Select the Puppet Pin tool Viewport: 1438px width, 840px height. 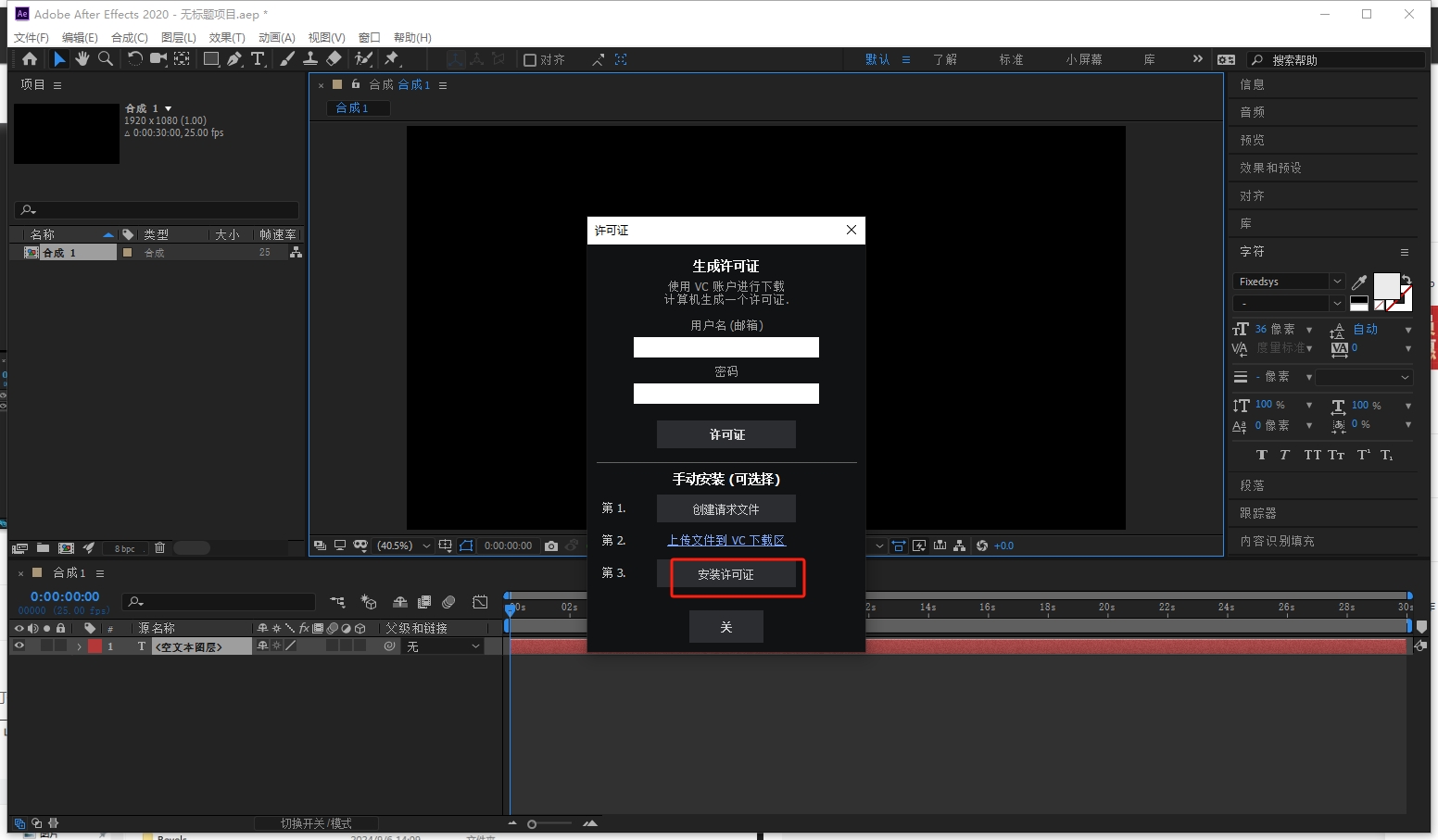(x=392, y=59)
